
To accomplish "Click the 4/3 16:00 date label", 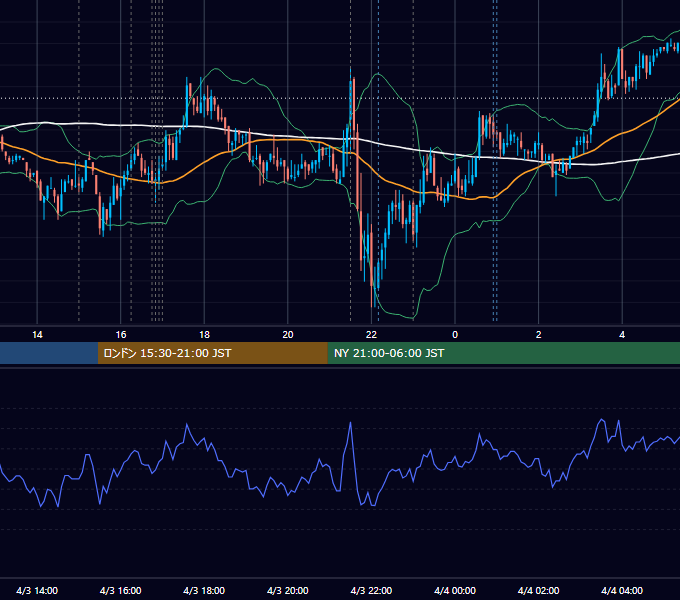I will pyautogui.click(x=121, y=590).
